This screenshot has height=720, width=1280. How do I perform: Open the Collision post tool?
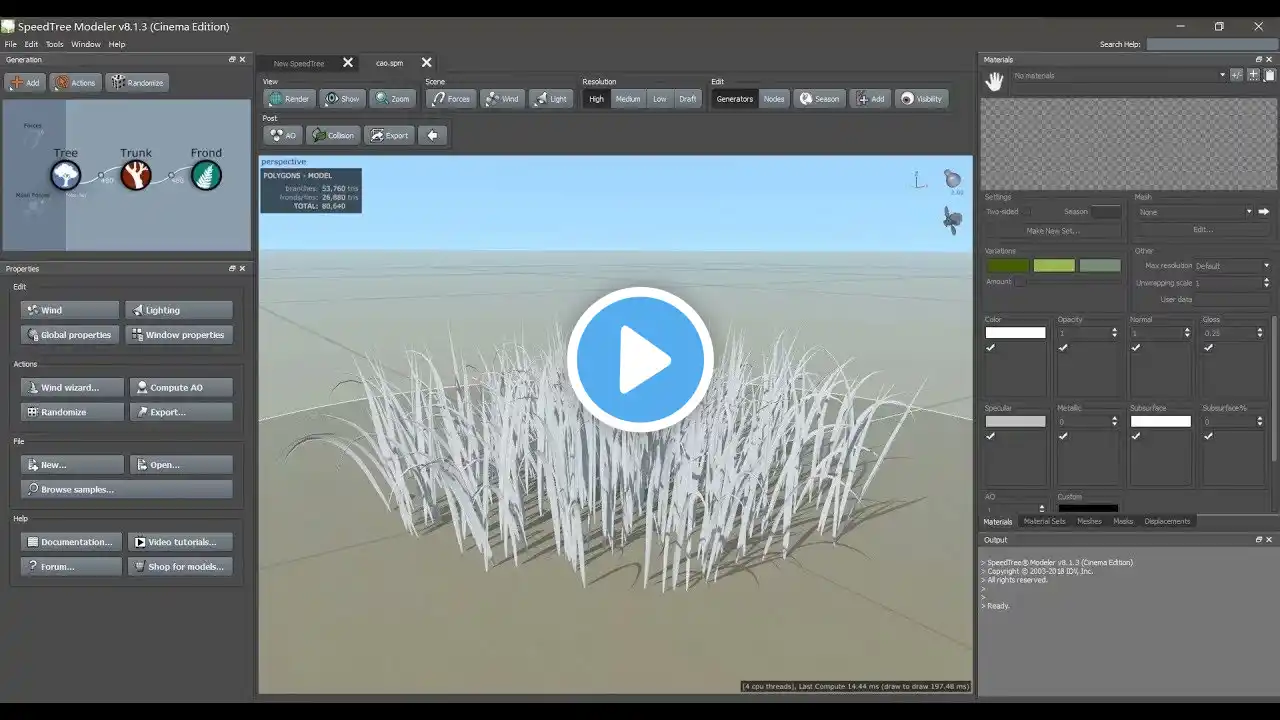[333, 135]
